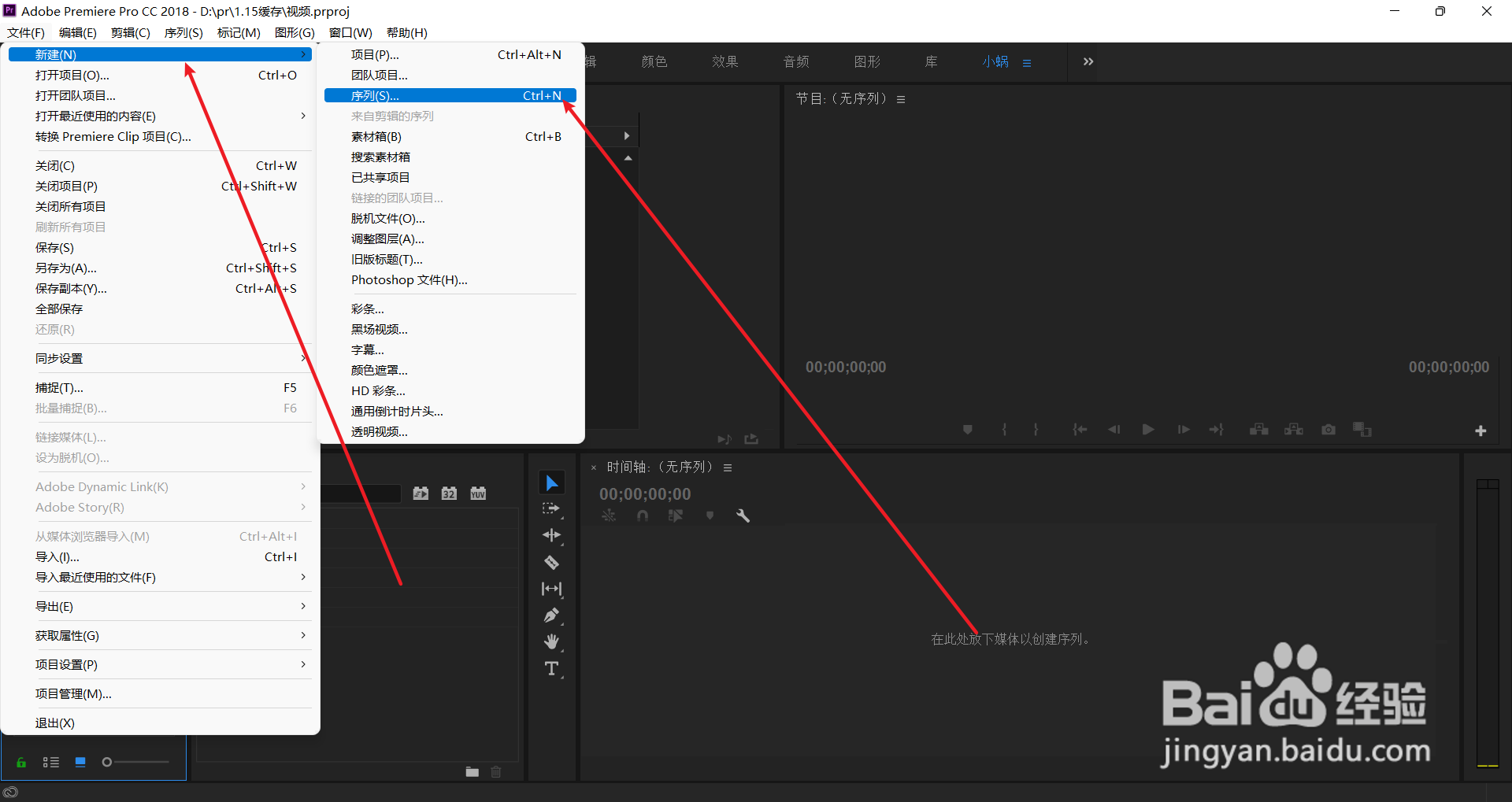This screenshot has height=802, width=1512.
Task: Open the 小蜗 workspace menu icon
Action: 1027,63
